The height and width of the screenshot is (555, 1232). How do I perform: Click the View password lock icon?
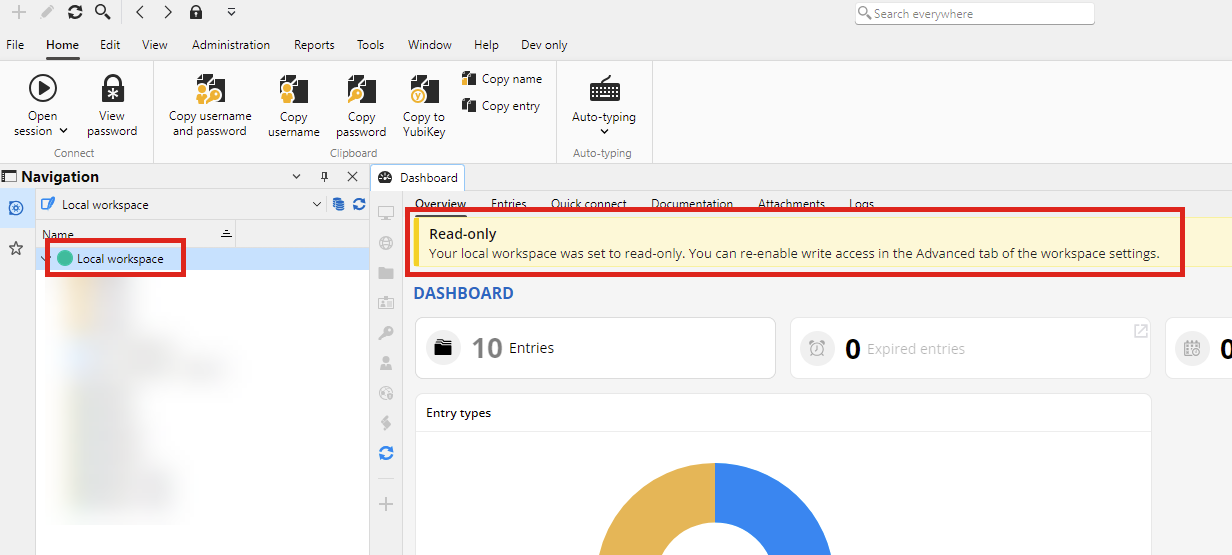112,88
